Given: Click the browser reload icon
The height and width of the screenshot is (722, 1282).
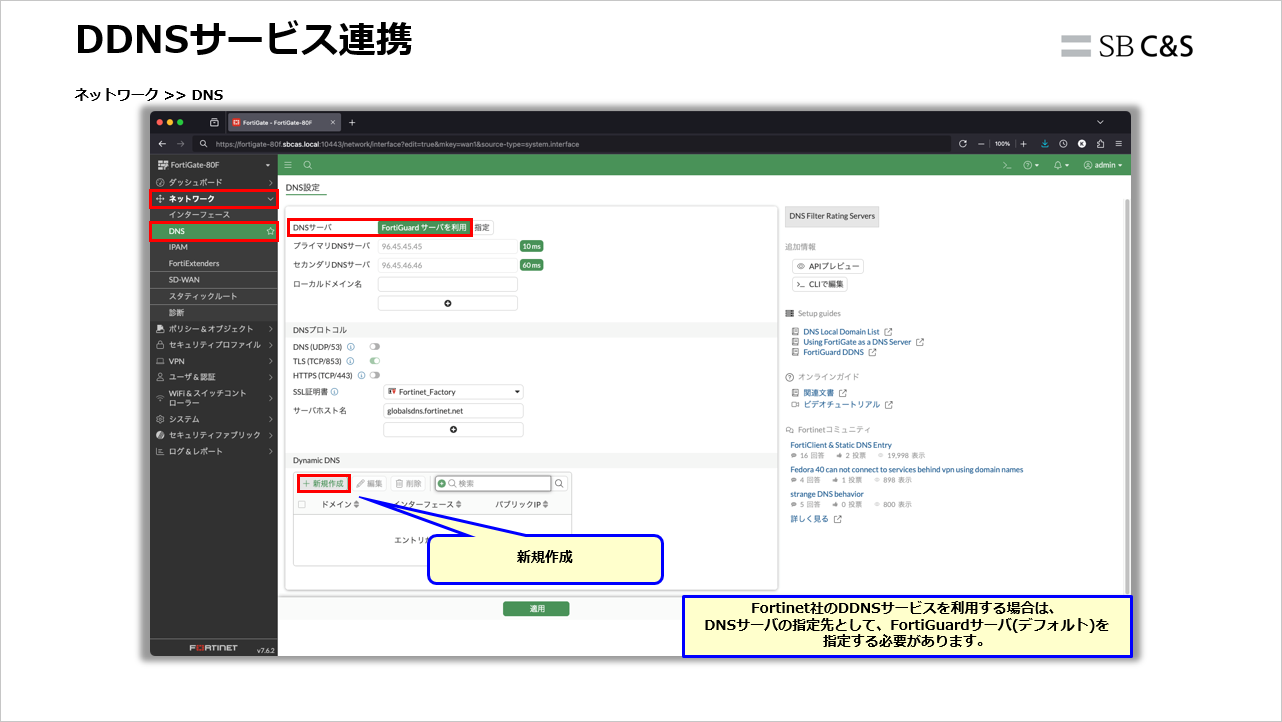Looking at the screenshot, I should tap(963, 144).
